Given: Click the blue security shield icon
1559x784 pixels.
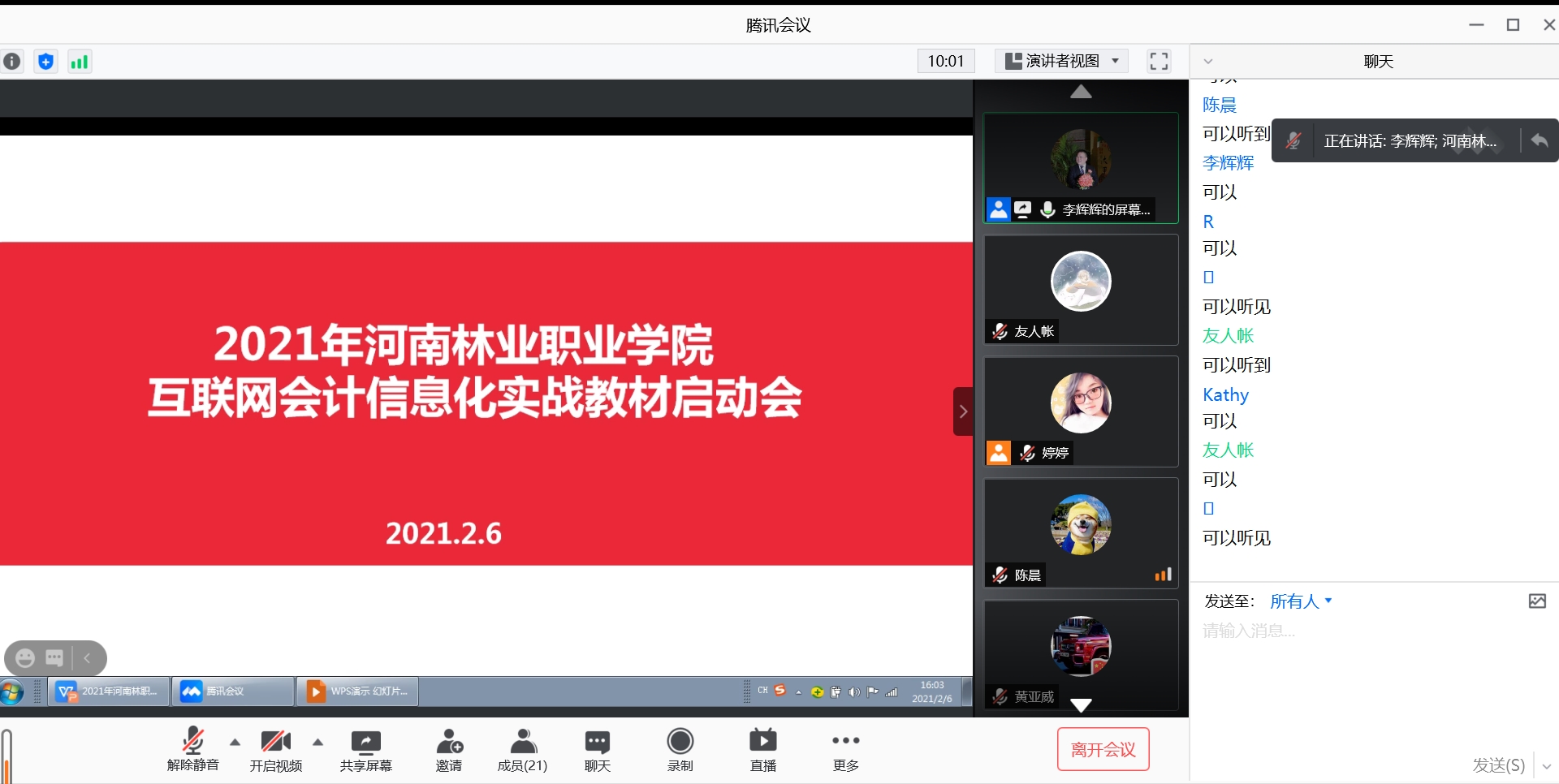Looking at the screenshot, I should coord(46,61).
